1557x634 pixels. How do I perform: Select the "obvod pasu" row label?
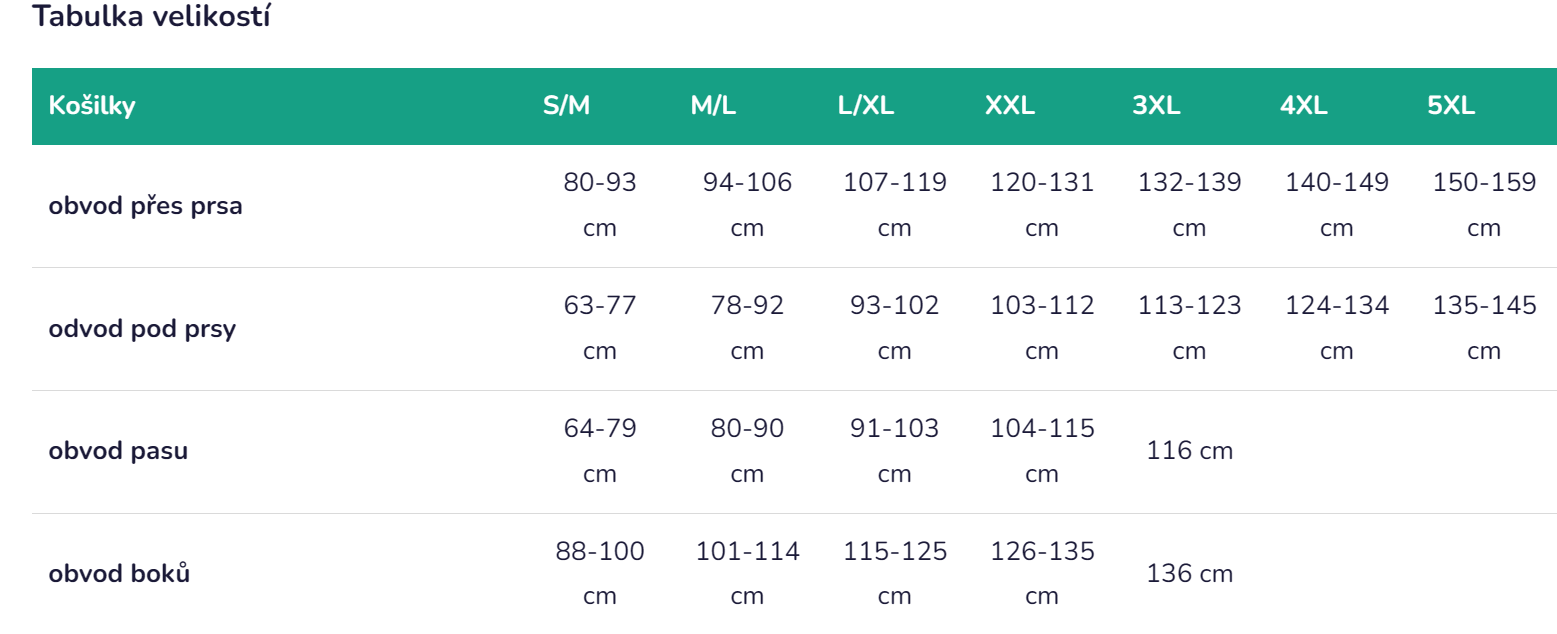click(118, 451)
